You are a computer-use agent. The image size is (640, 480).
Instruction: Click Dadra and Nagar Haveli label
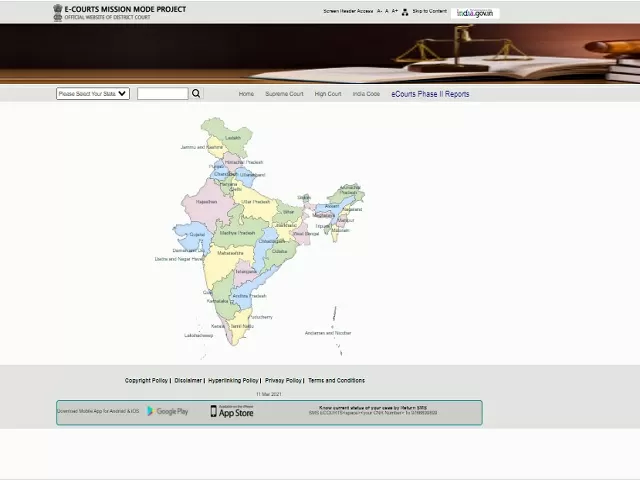click(179, 259)
